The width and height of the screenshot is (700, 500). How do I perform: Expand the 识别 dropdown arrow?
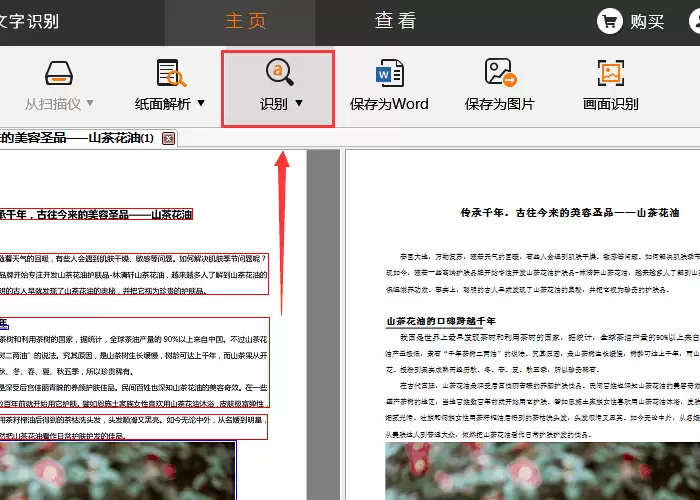tap(299, 103)
